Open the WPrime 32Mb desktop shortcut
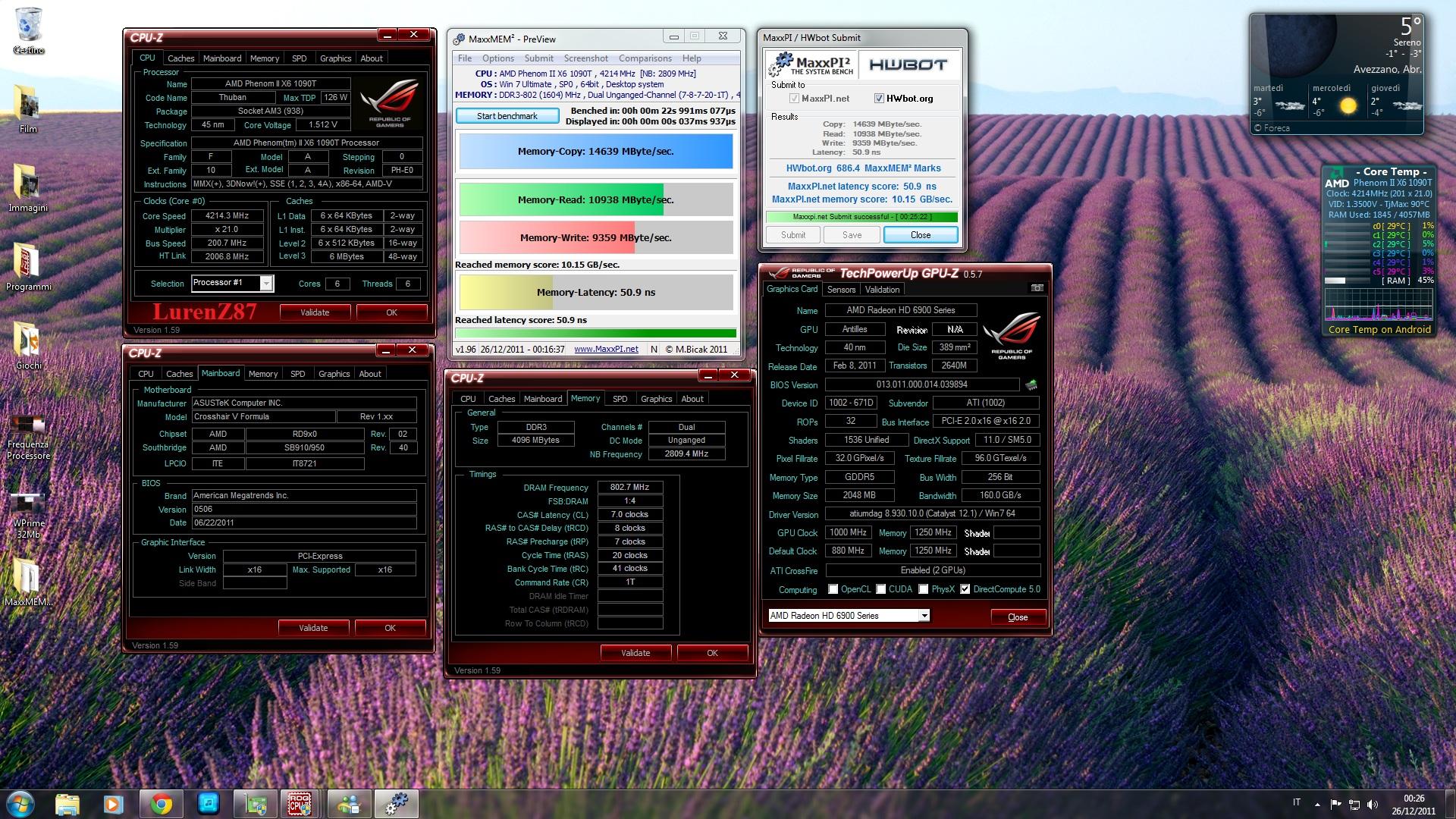This screenshot has height=819, width=1456. pyautogui.click(x=28, y=516)
